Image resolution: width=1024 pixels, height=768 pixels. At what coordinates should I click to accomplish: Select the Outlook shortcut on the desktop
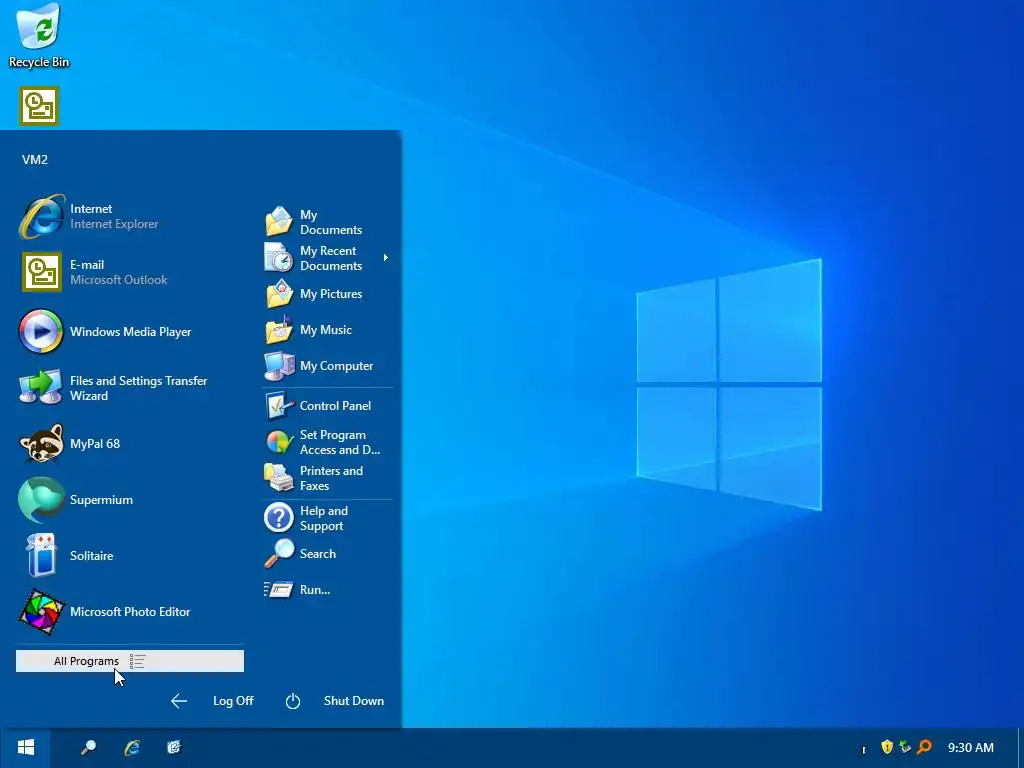point(39,105)
